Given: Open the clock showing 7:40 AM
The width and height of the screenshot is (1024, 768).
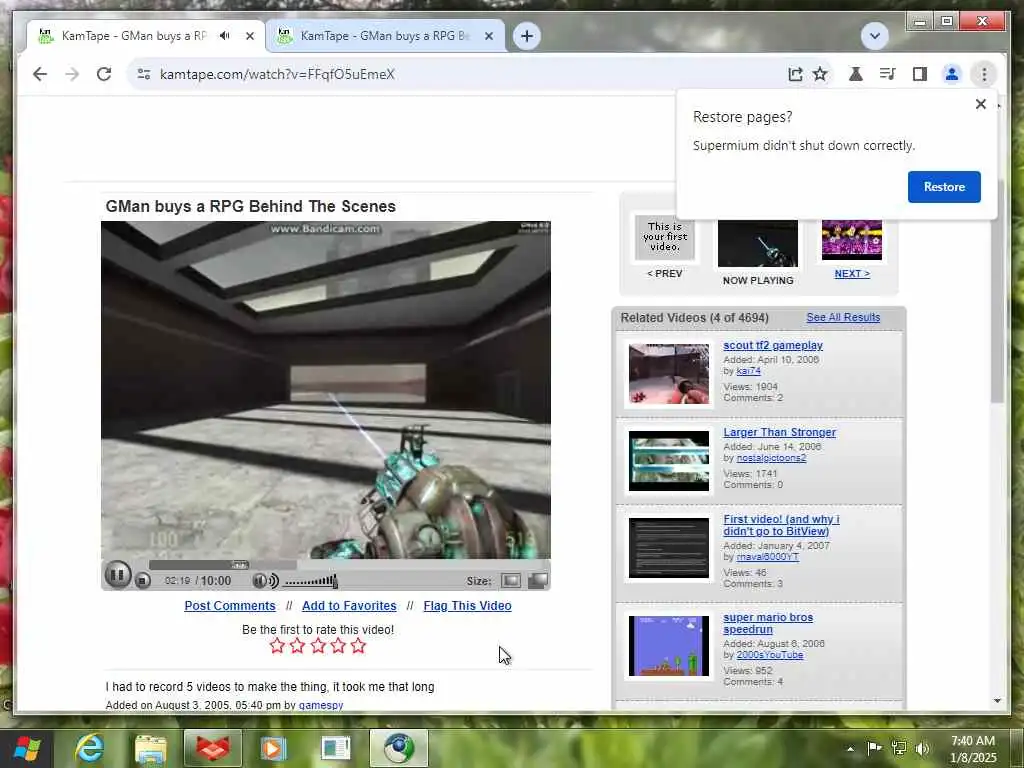Looking at the screenshot, I should pyautogui.click(x=973, y=749).
